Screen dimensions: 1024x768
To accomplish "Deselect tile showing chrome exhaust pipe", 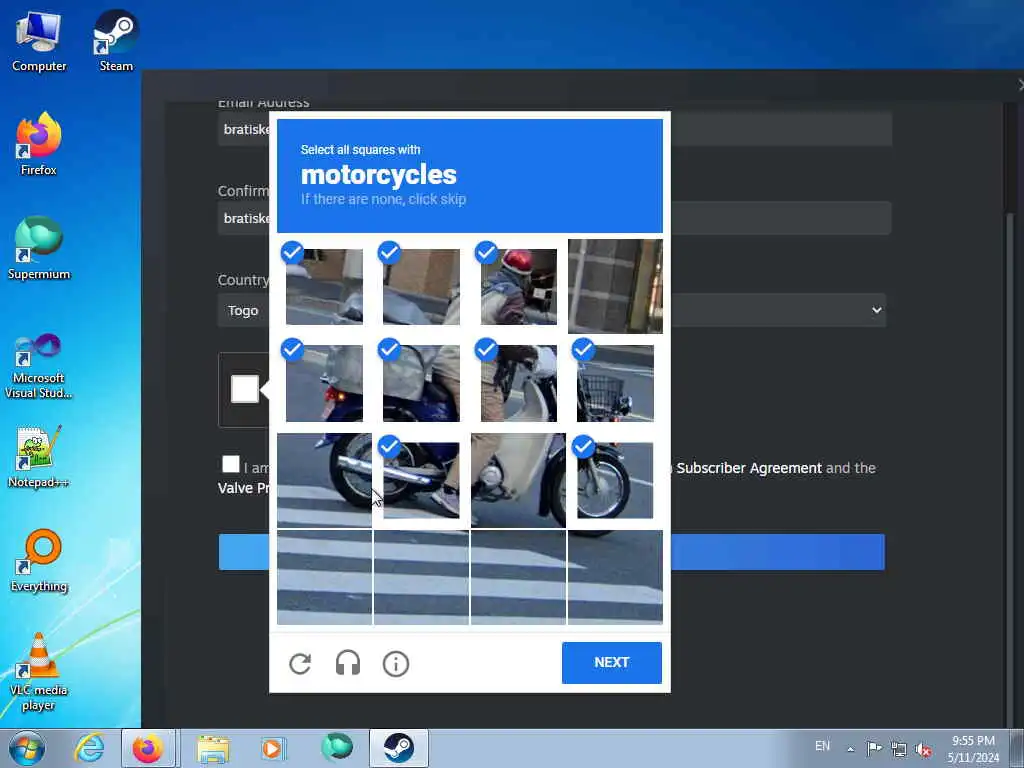I will point(421,480).
